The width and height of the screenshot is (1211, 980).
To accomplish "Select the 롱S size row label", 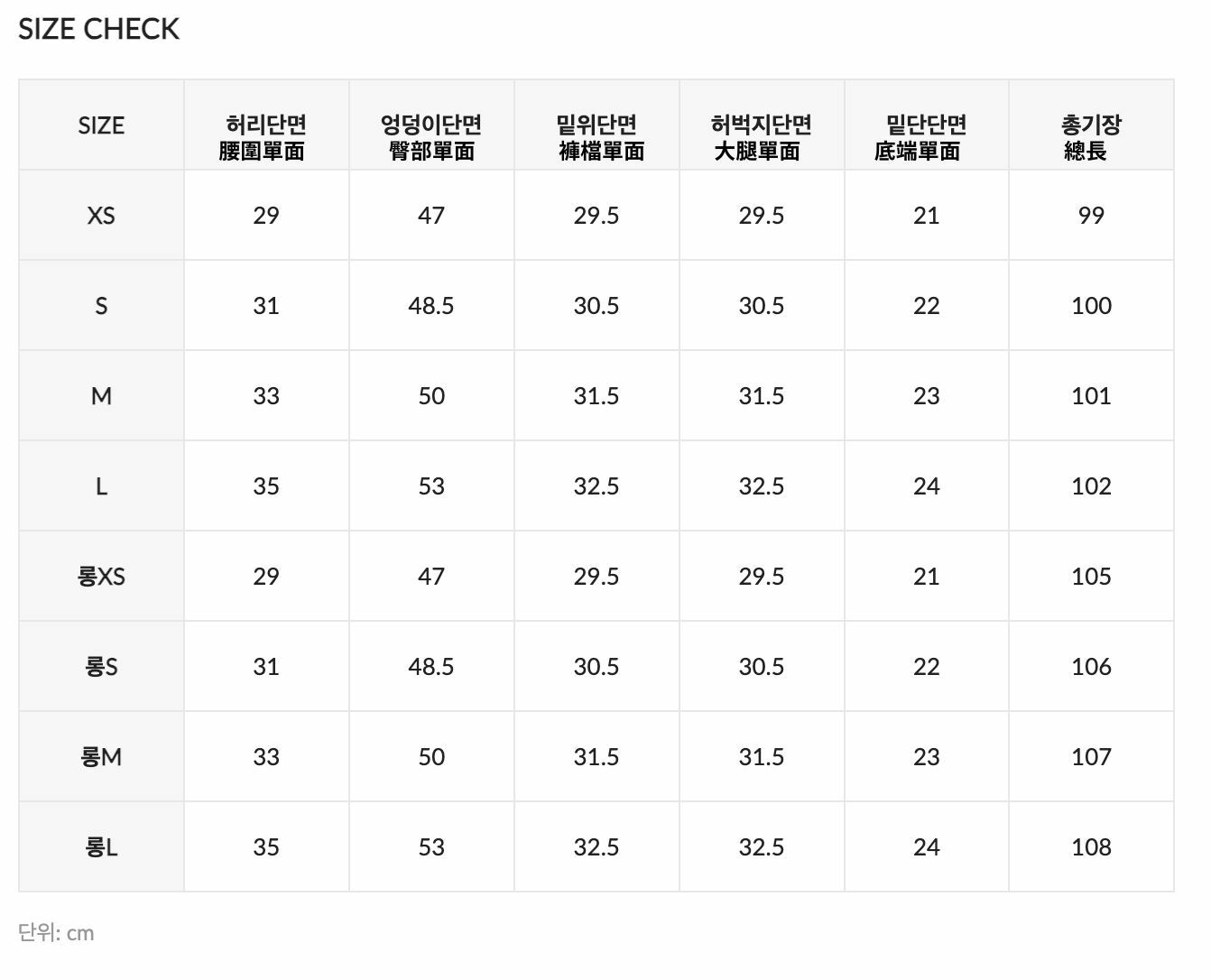I will click(x=101, y=667).
